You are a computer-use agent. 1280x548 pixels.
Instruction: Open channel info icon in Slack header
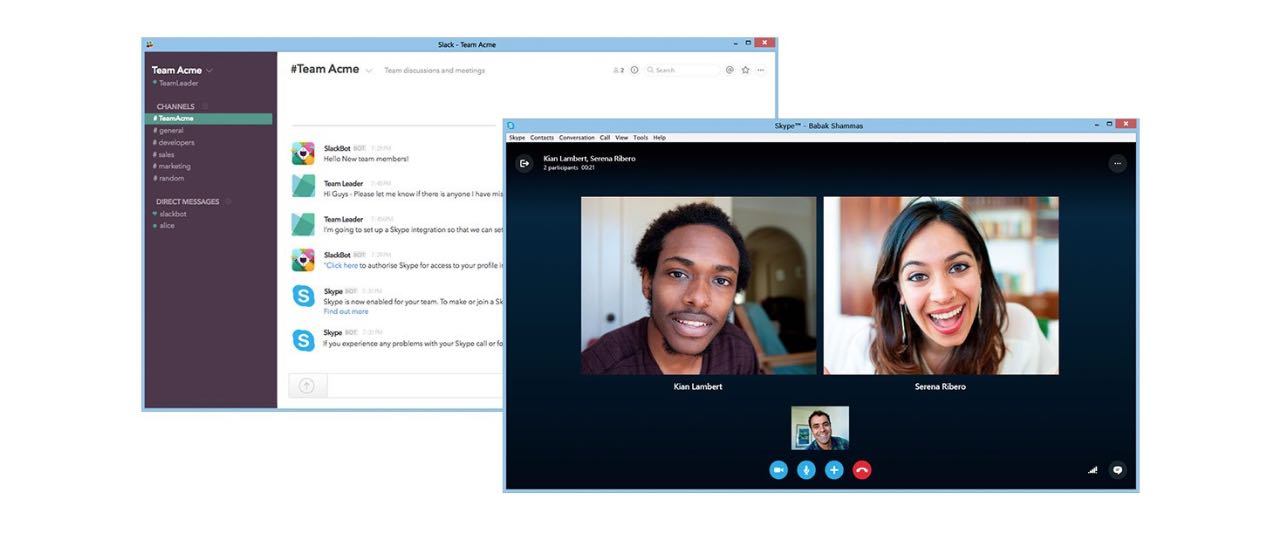coord(634,70)
